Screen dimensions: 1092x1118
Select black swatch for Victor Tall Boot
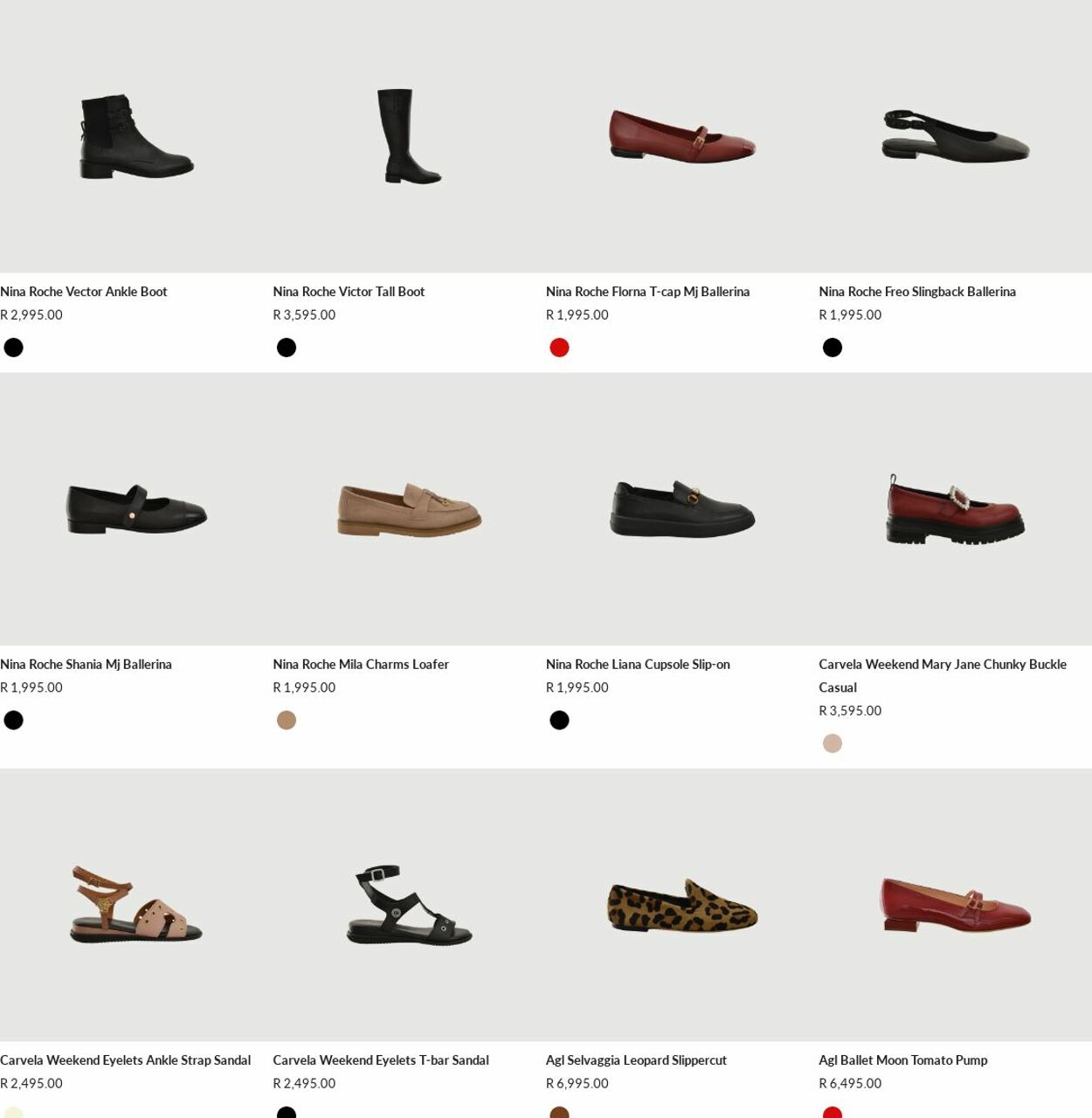coord(287,348)
